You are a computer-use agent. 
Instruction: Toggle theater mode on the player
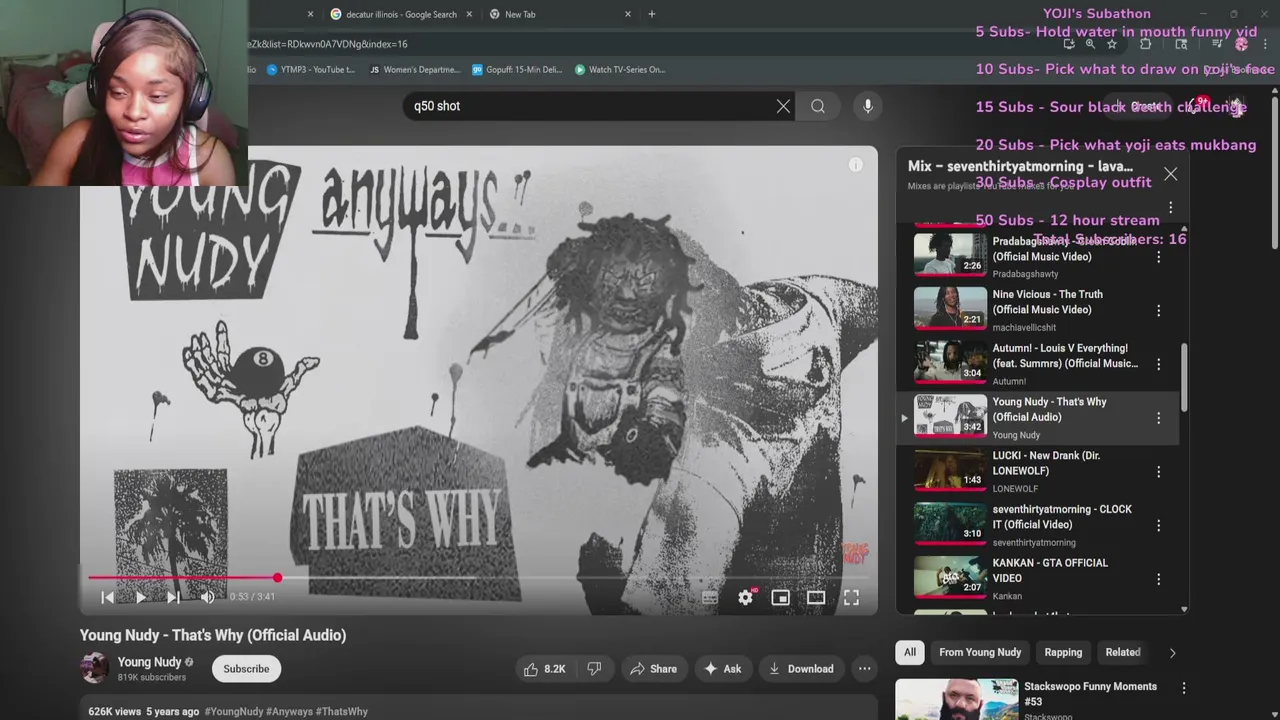coord(816,597)
